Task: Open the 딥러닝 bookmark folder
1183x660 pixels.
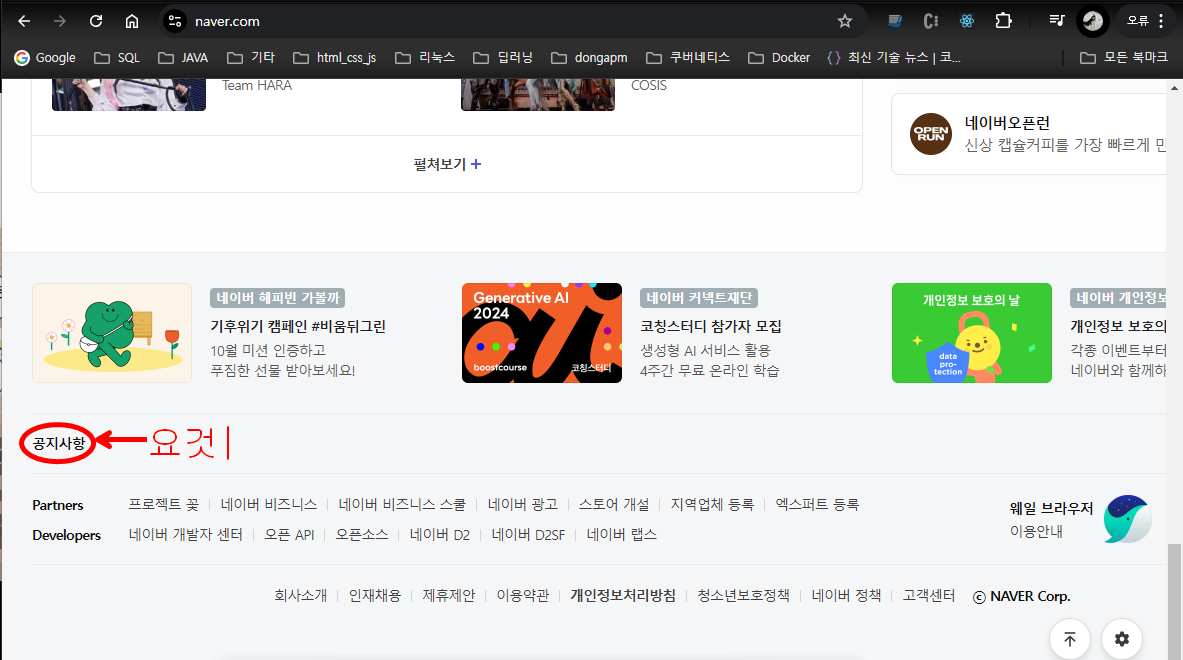Action: 503,57
